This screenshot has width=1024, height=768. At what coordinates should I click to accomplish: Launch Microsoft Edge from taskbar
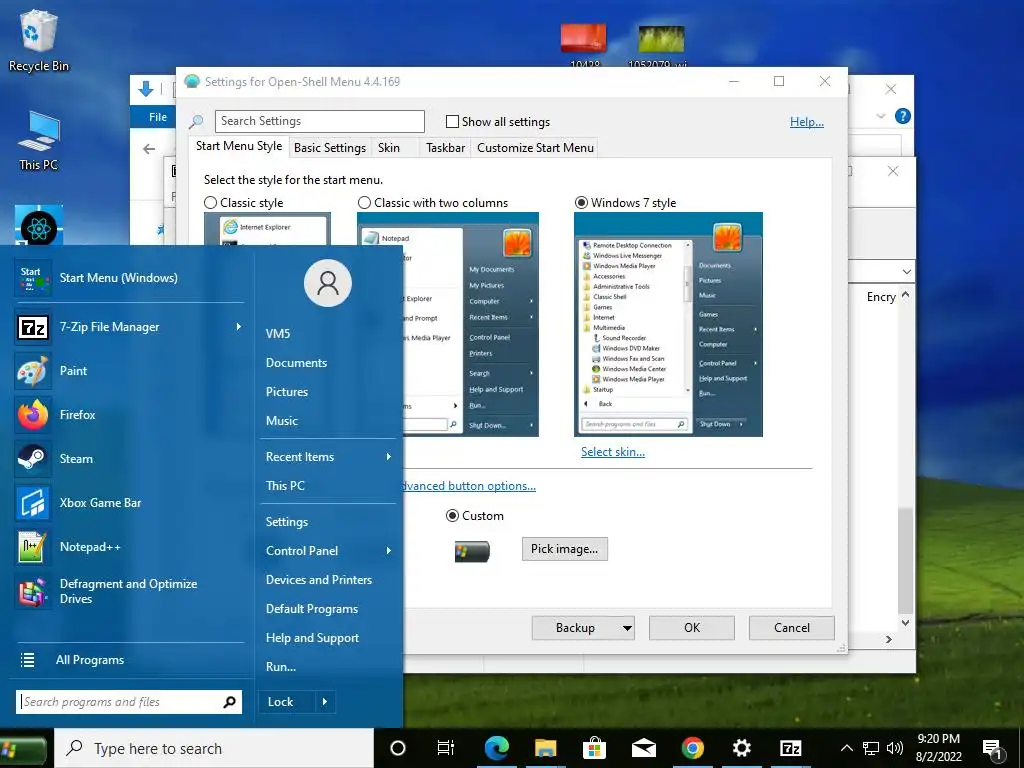tap(496, 748)
